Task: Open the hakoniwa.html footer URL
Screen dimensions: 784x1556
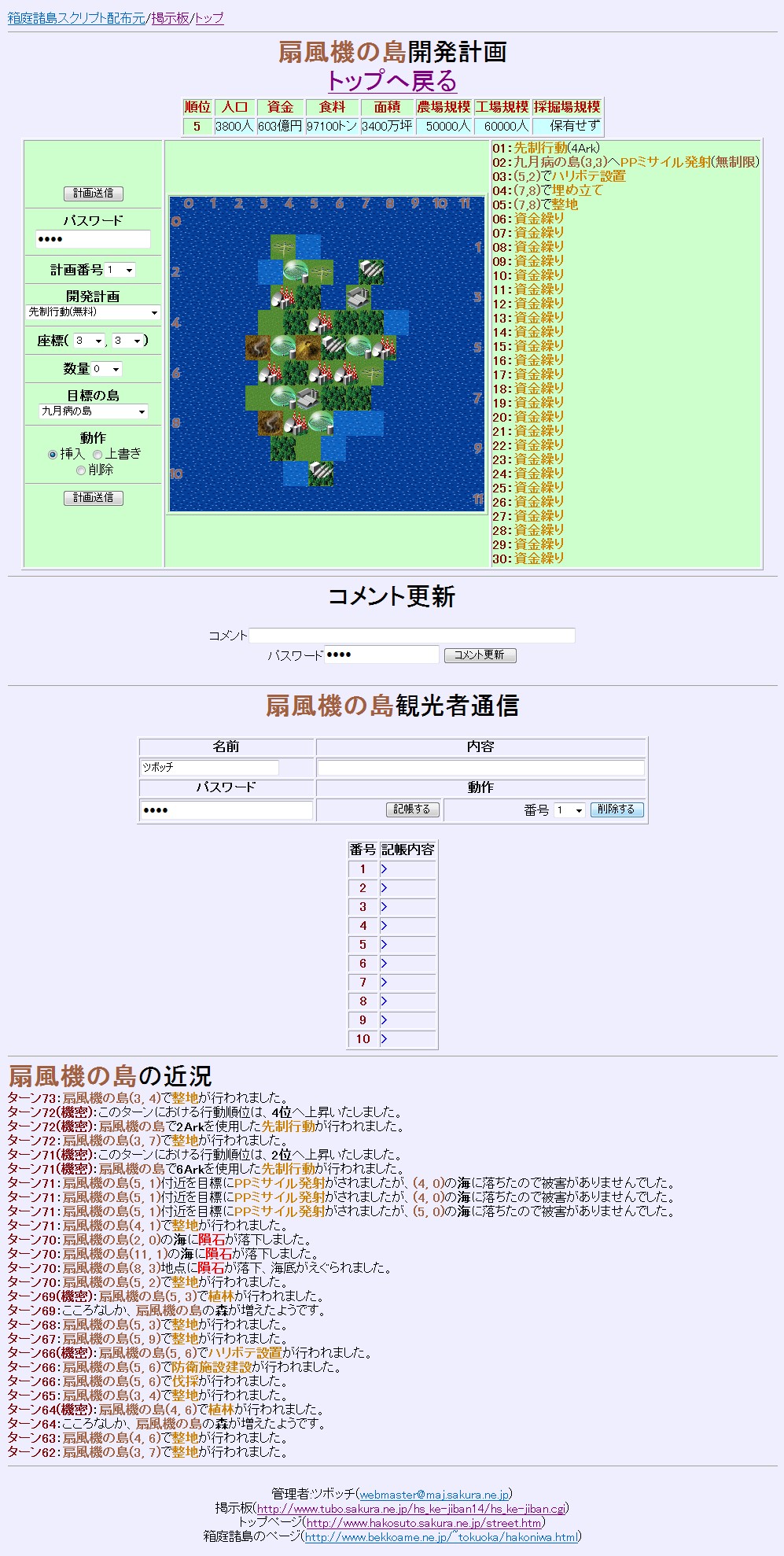Action: coord(441,1537)
